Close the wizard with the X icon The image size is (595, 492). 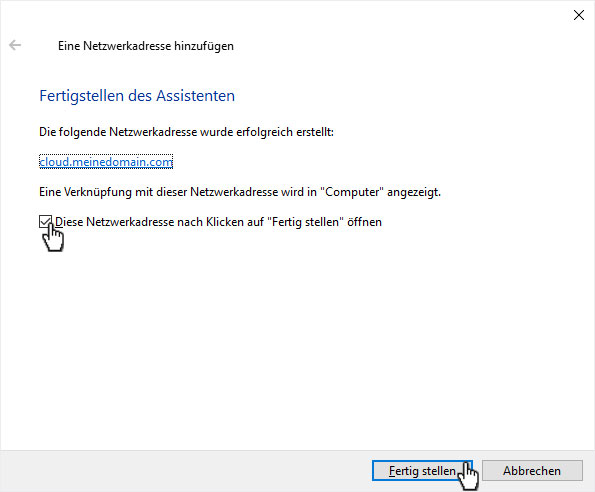click(578, 15)
